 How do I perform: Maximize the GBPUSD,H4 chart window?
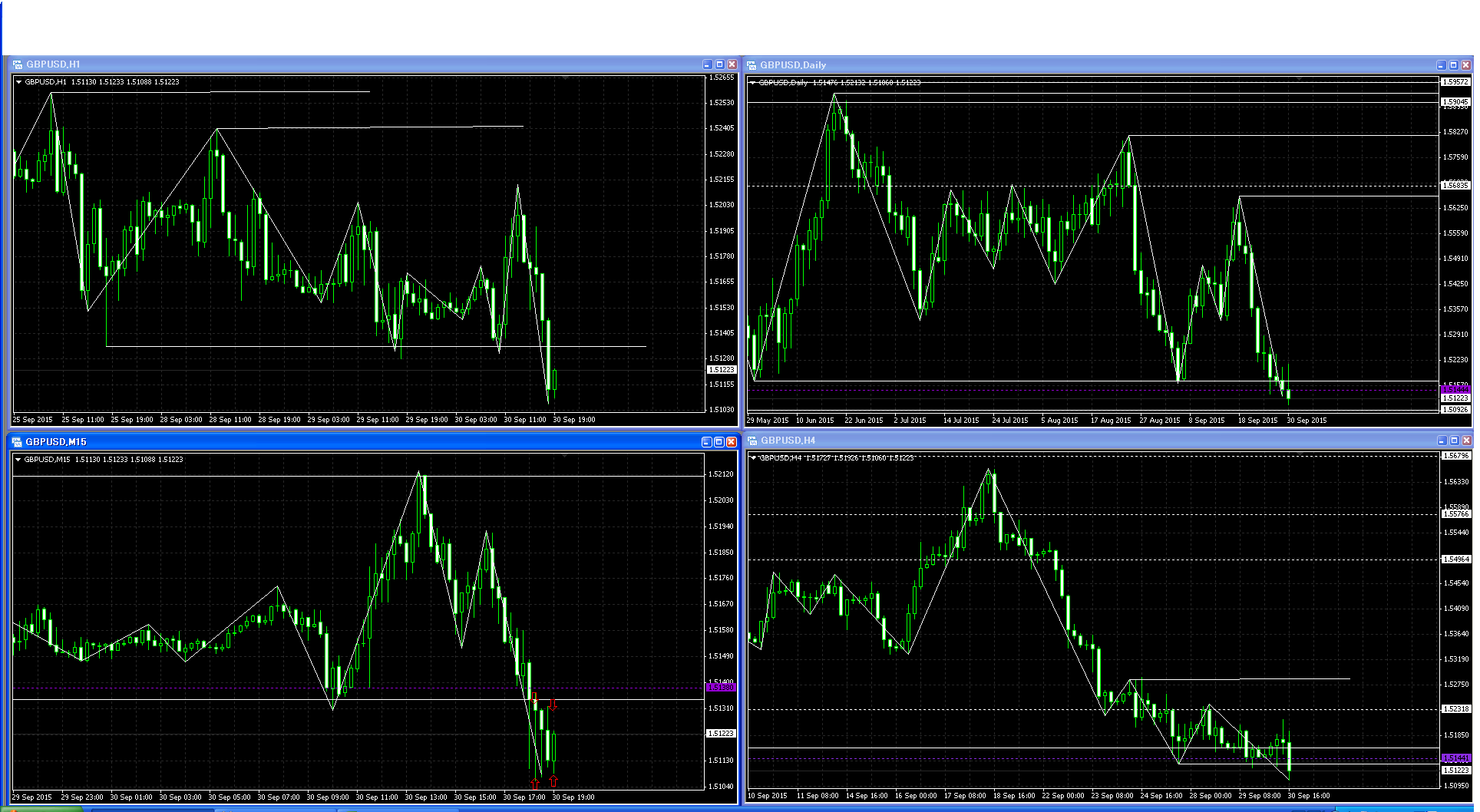pyautogui.click(x=1454, y=441)
